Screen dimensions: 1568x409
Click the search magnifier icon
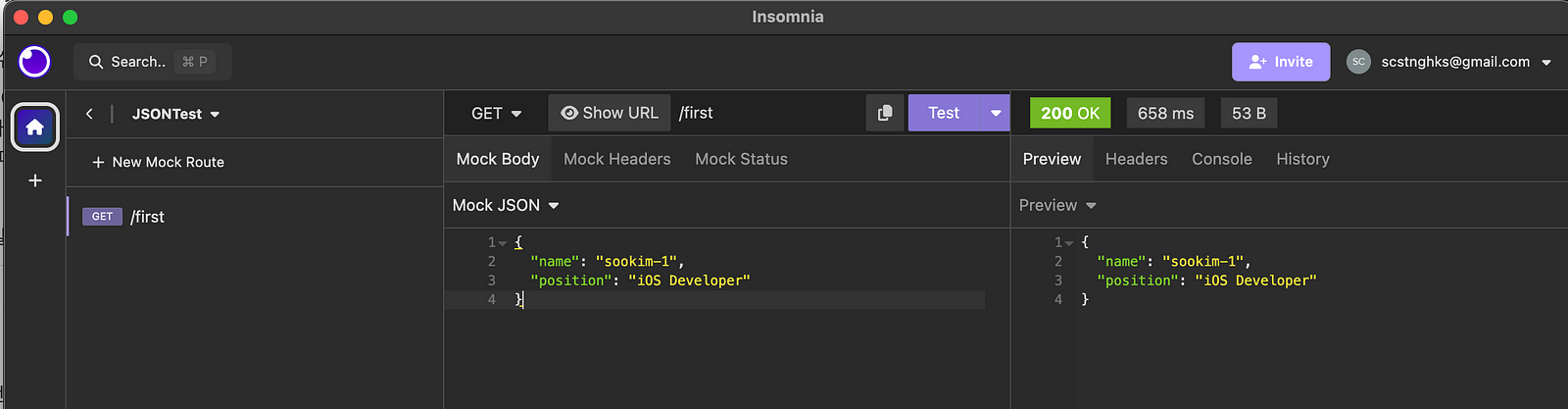(96, 62)
